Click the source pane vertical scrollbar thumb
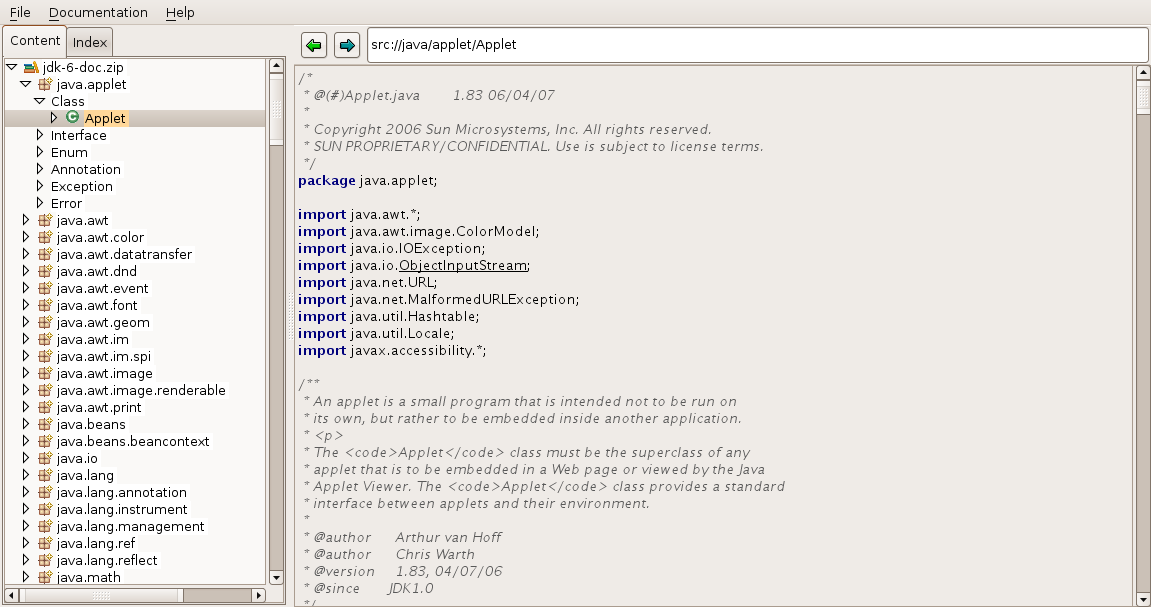1151x607 pixels. [x=1142, y=98]
